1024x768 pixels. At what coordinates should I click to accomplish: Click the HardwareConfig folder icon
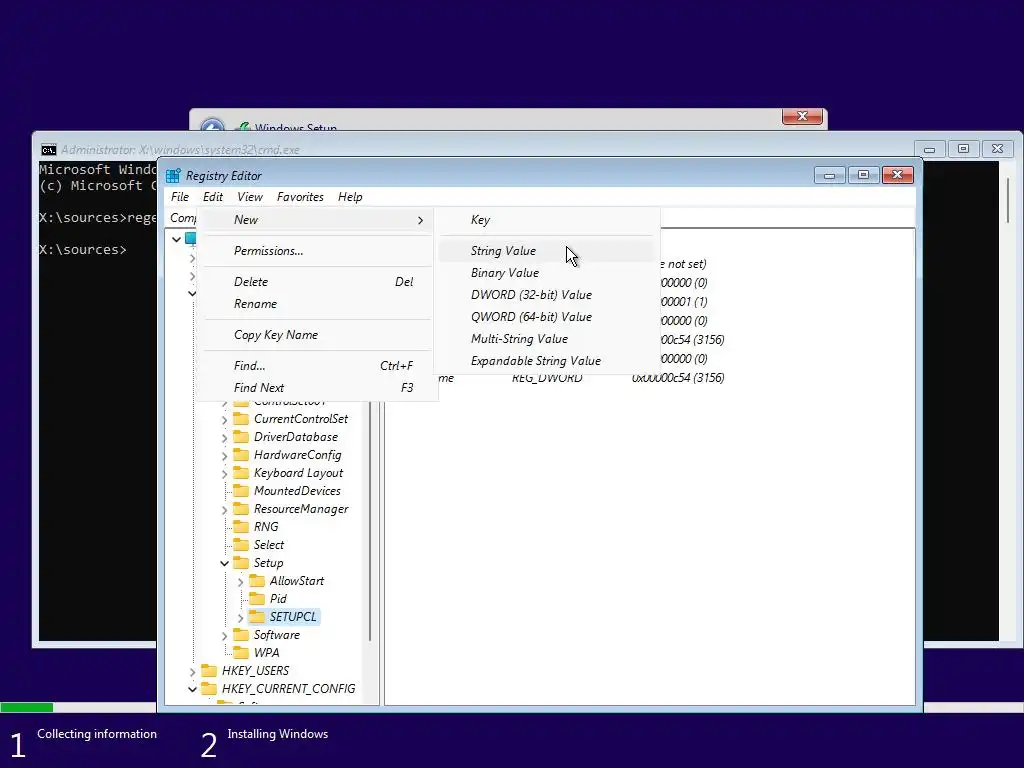click(x=241, y=455)
